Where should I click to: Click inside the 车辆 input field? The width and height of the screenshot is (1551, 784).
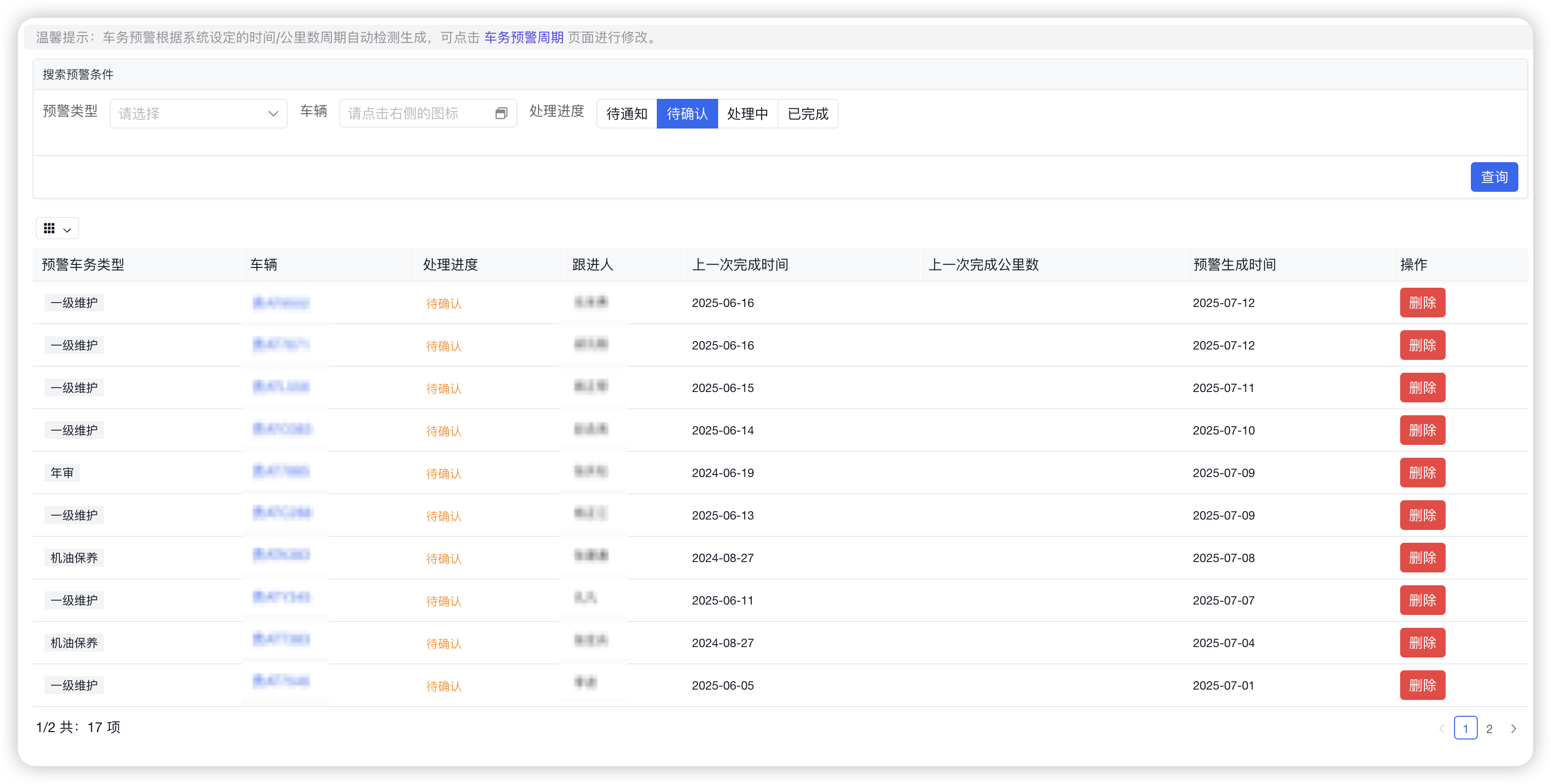pos(415,113)
